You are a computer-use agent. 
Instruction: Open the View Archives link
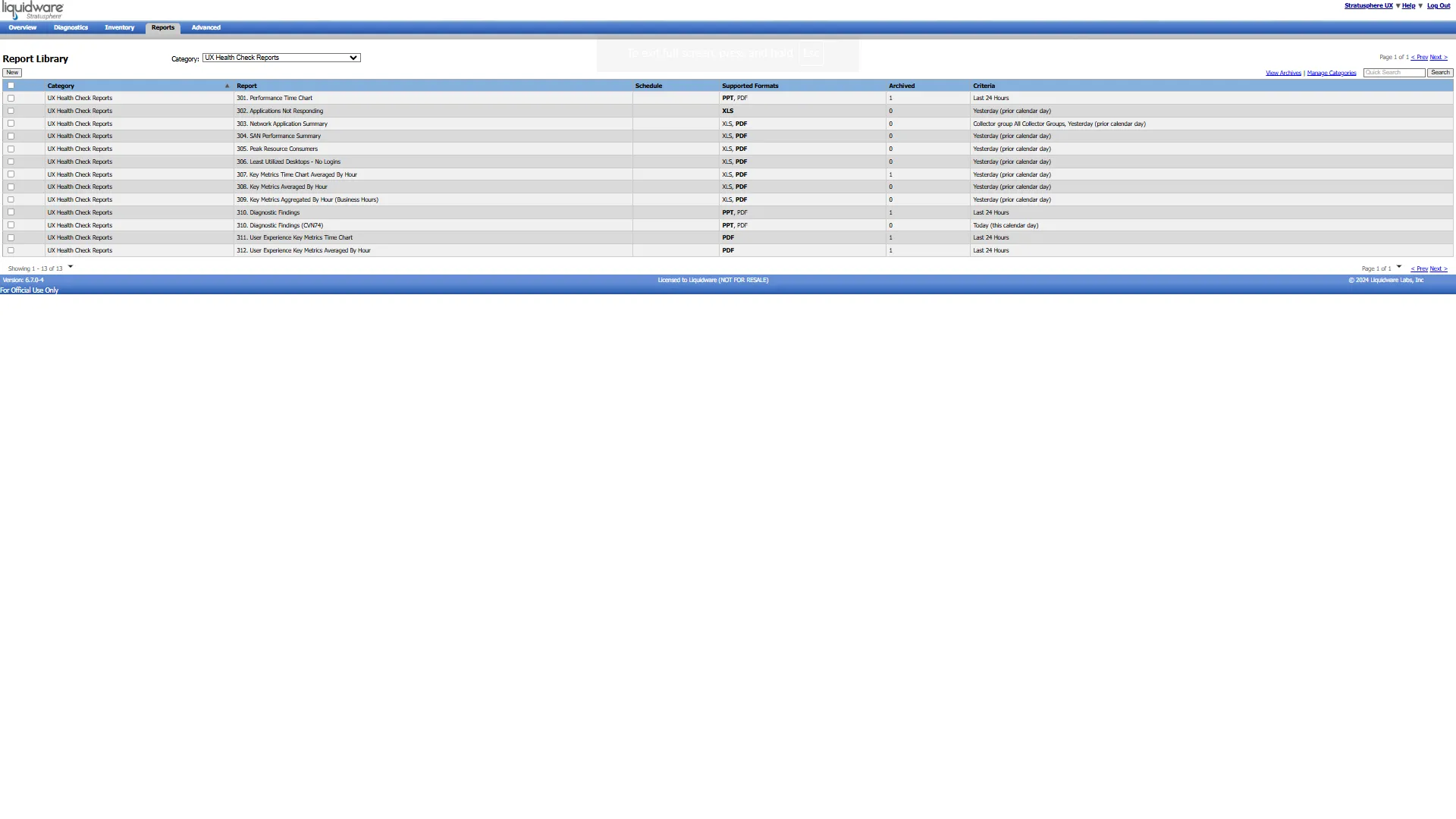click(x=1283, y=74)
